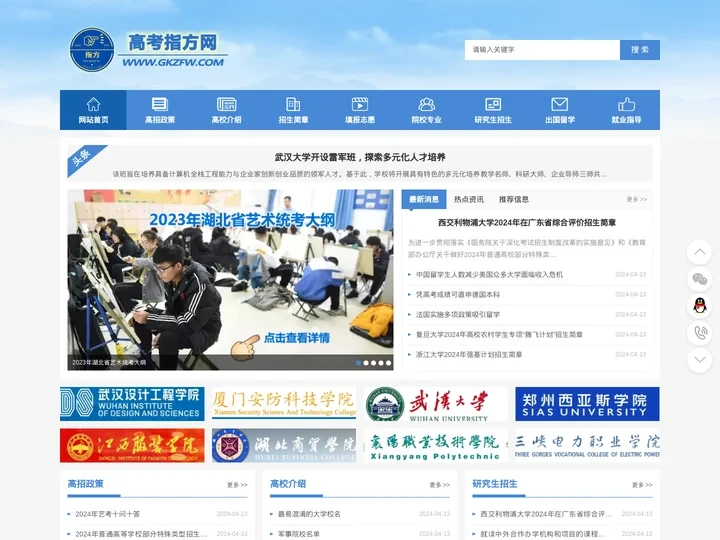Open 法国实施多项政策吸引留学 news item
Screen dimensions: 720x540
pos(458,315)
